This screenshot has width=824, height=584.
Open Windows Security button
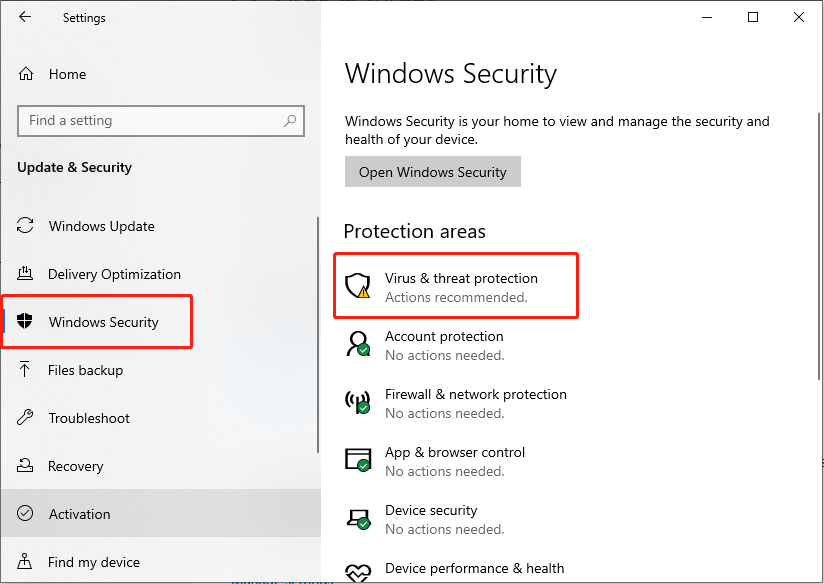click(432, 171)
